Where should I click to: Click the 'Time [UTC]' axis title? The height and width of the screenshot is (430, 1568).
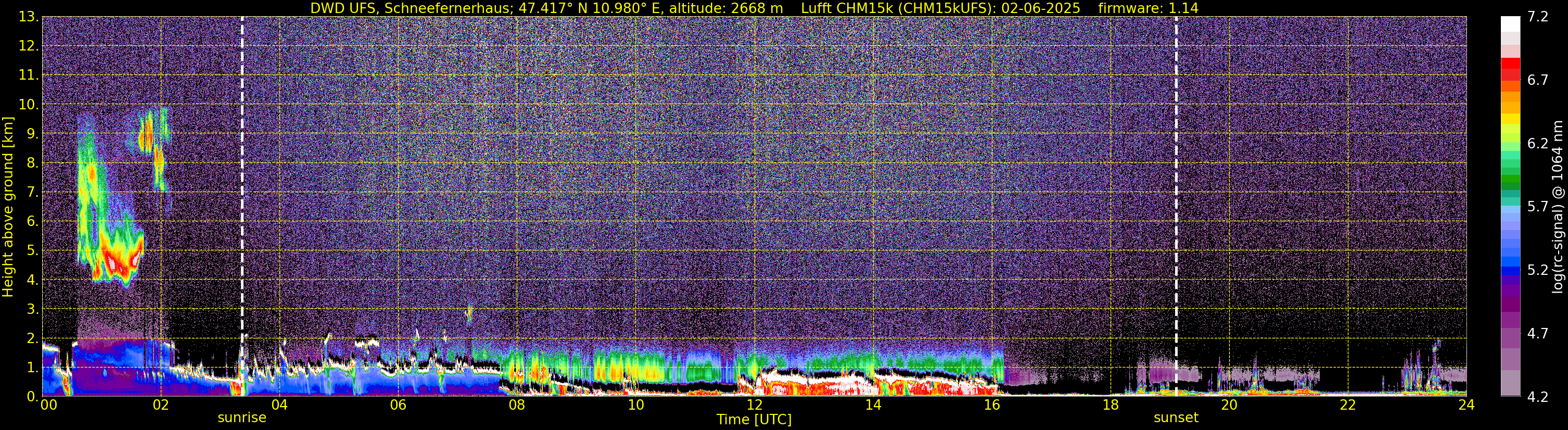click(754, 420)
